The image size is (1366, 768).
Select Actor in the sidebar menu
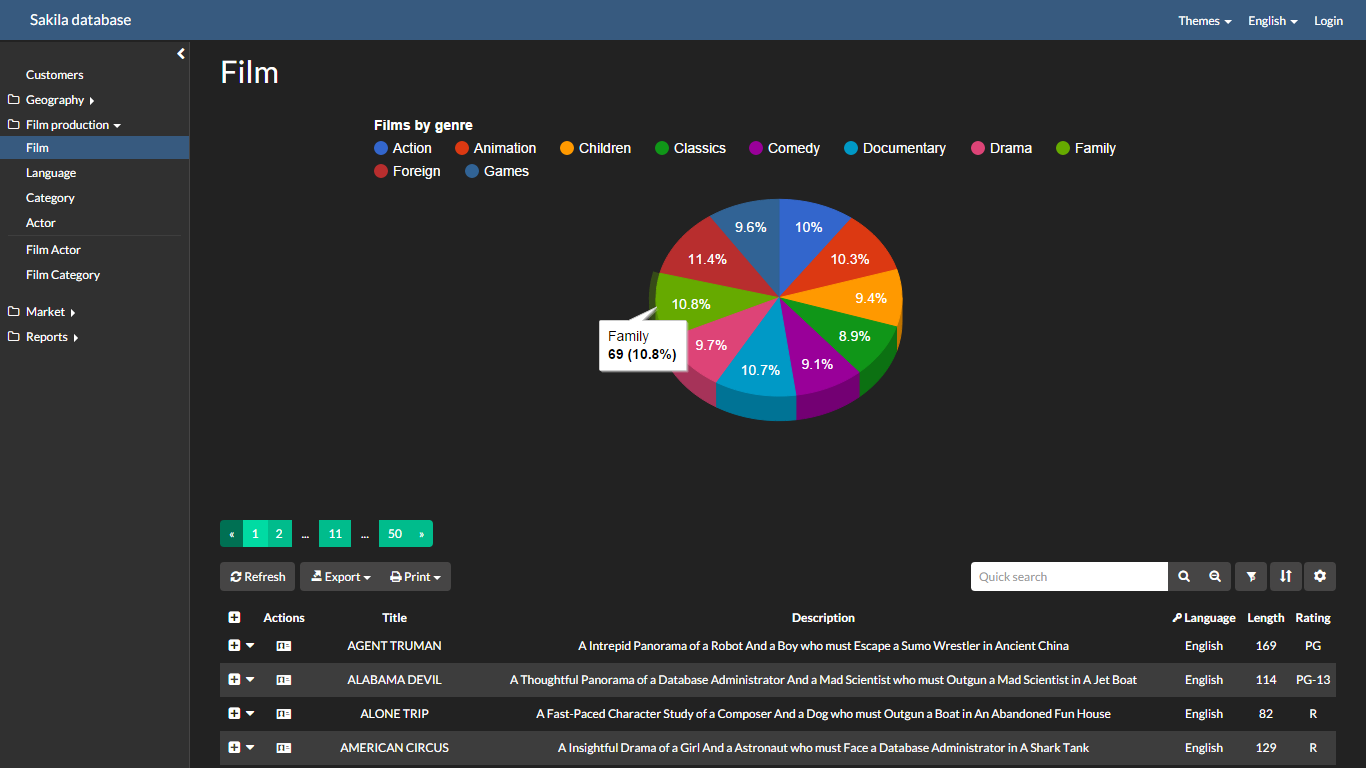(x=41, y=223)
